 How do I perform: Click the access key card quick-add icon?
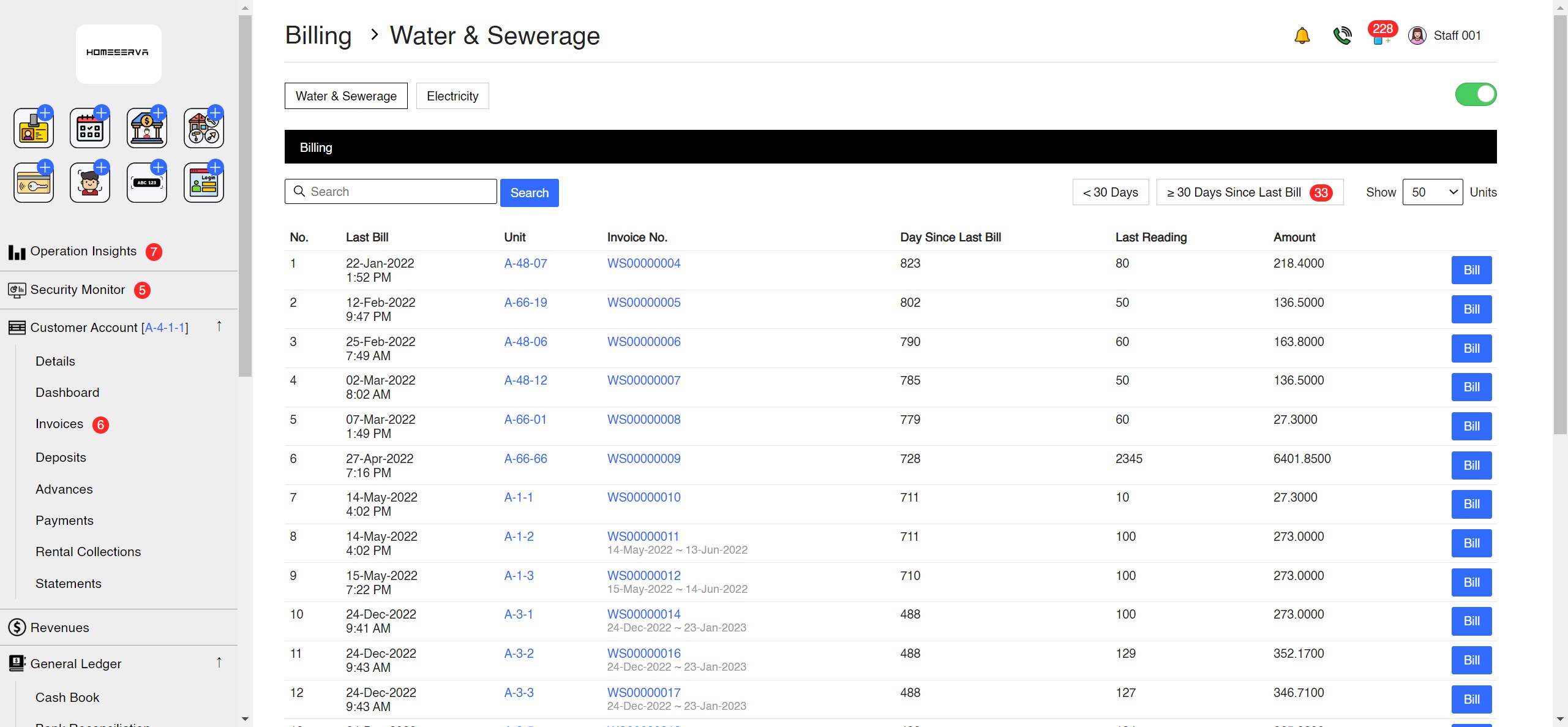[x=33, y=182]
